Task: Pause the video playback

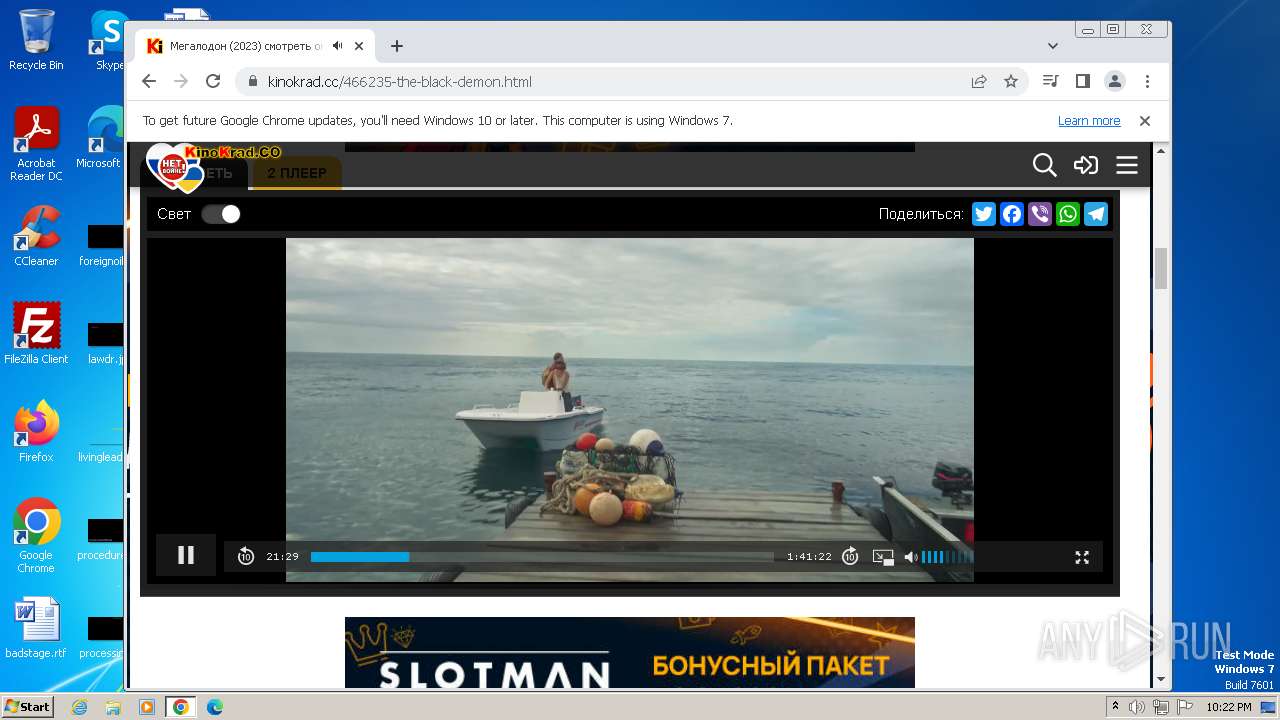Action: click(186, 555)
